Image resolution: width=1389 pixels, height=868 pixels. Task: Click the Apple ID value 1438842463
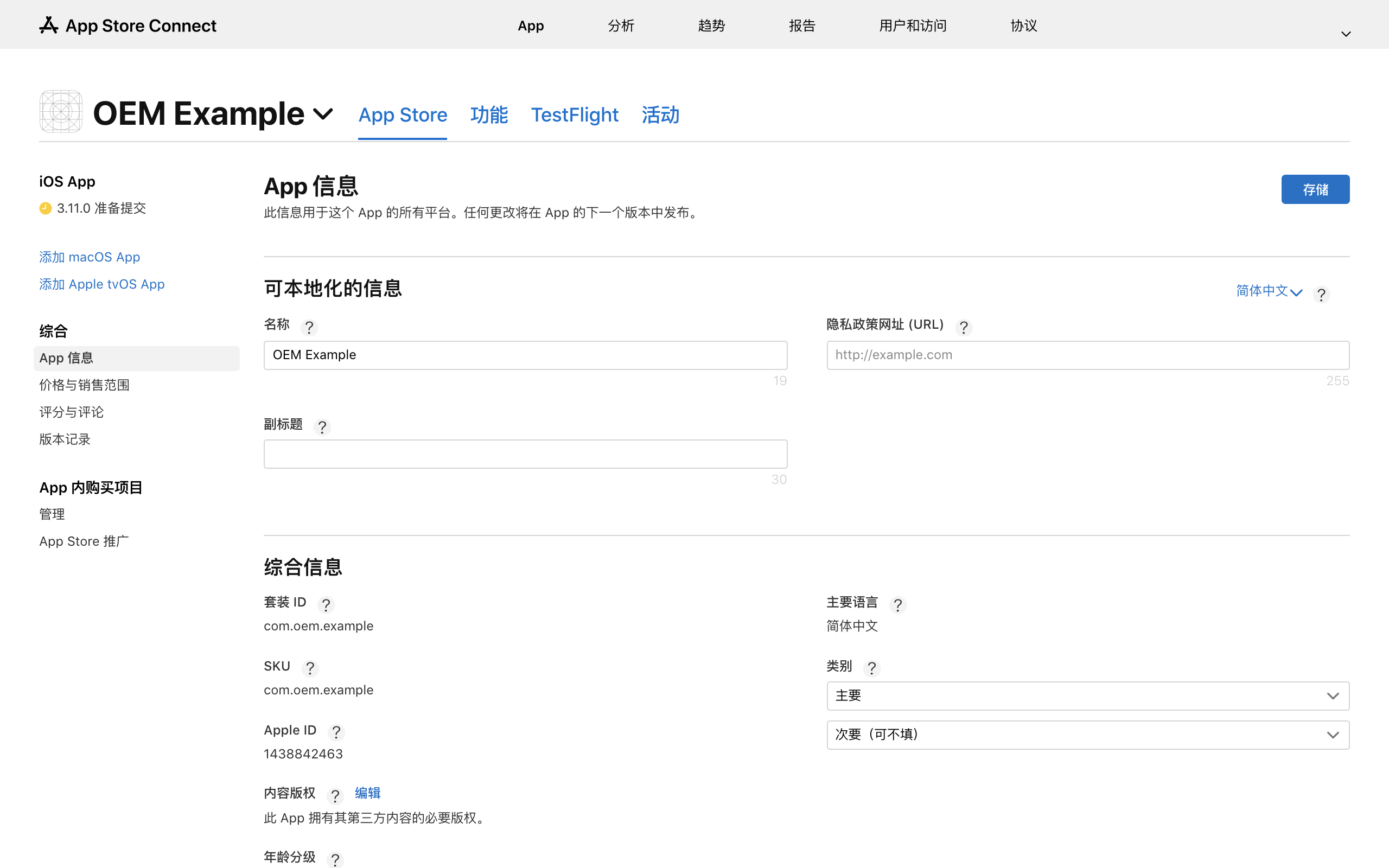(x=303, y=754)
